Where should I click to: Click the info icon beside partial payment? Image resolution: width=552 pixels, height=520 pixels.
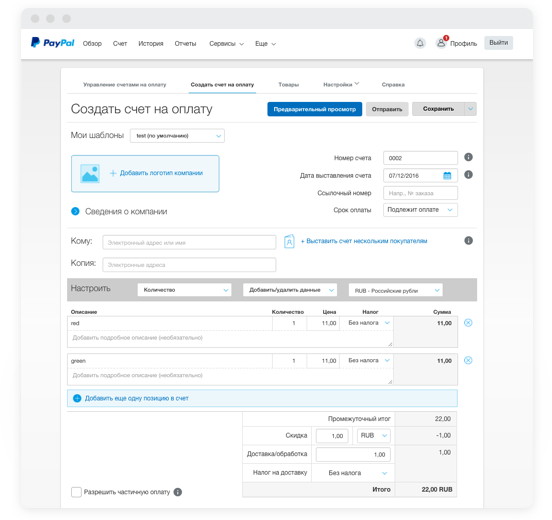click(178, 492)
